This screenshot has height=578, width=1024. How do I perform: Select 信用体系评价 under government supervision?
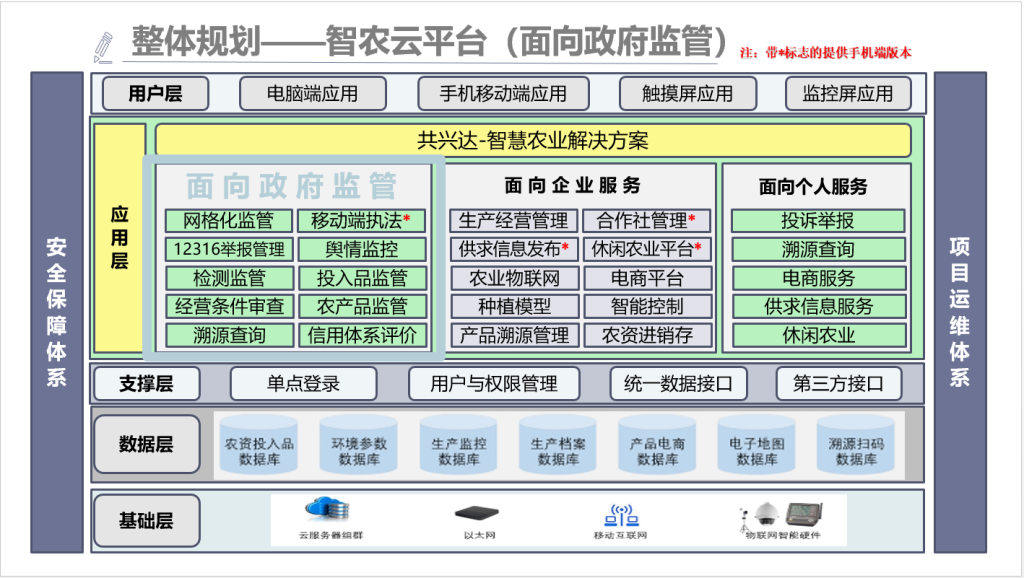pyautogui.click(x=362, y=335)
